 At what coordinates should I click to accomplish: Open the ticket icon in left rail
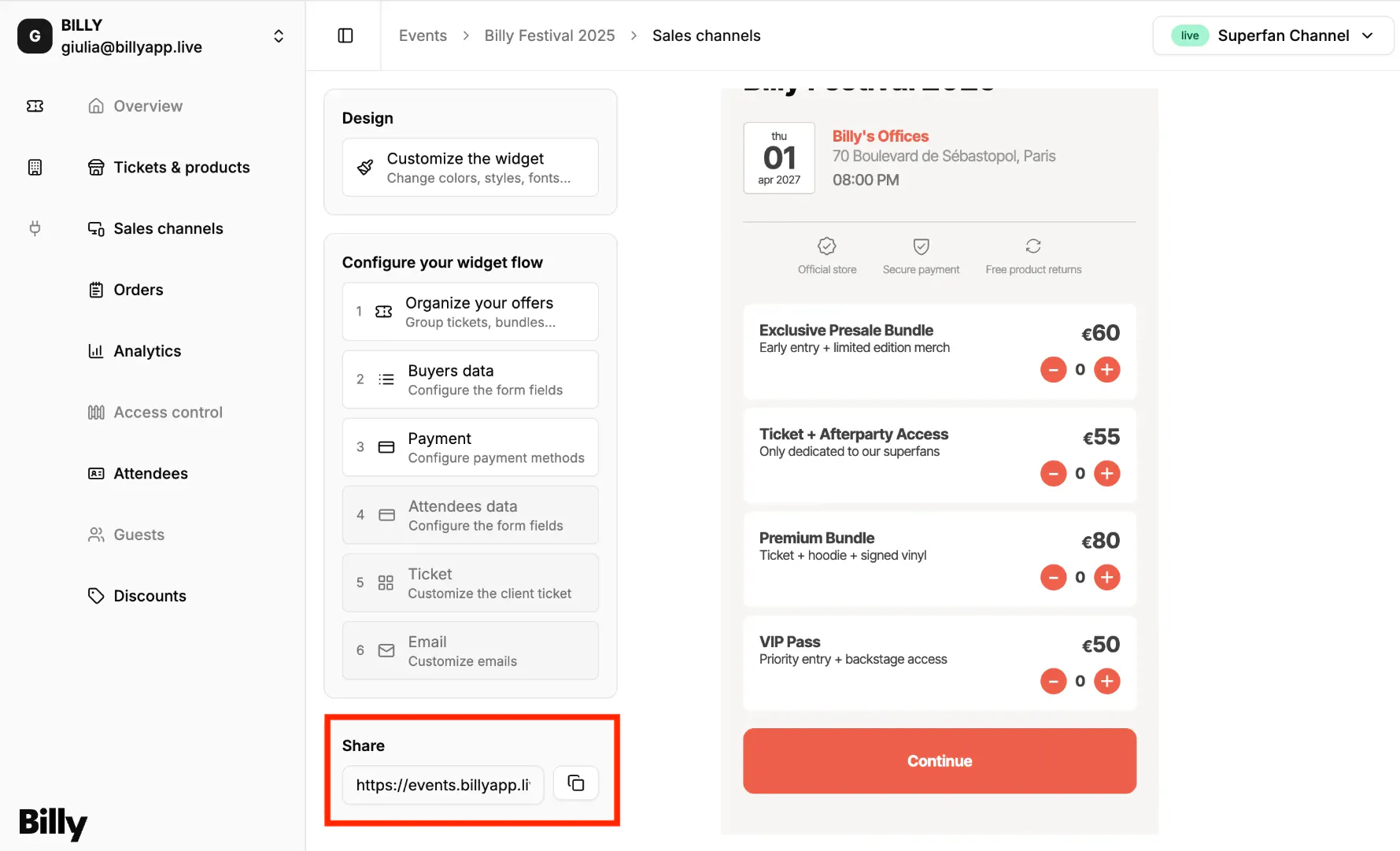pos(35,106)
